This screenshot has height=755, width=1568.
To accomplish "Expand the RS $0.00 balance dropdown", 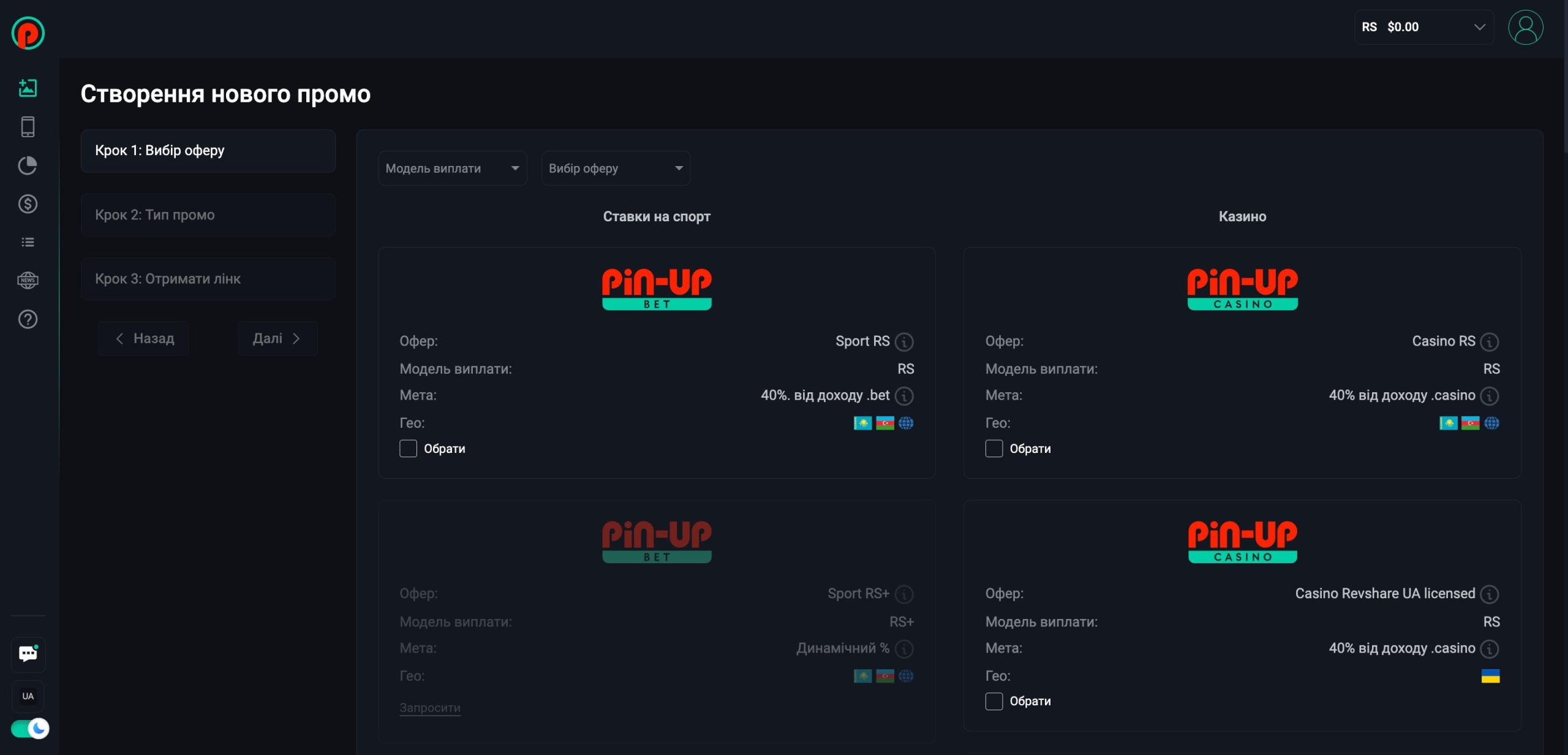I will pos(1423,28).
